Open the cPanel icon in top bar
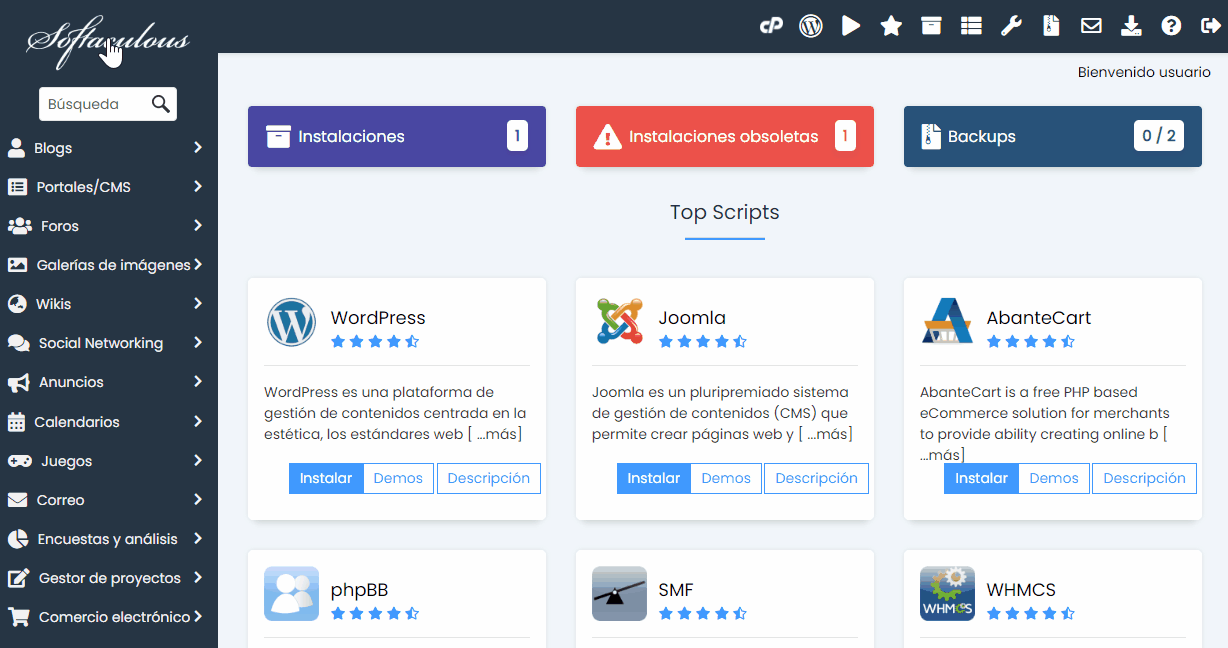The height and width of the screenshot is (648, 1228). click(x=771, y=26)
